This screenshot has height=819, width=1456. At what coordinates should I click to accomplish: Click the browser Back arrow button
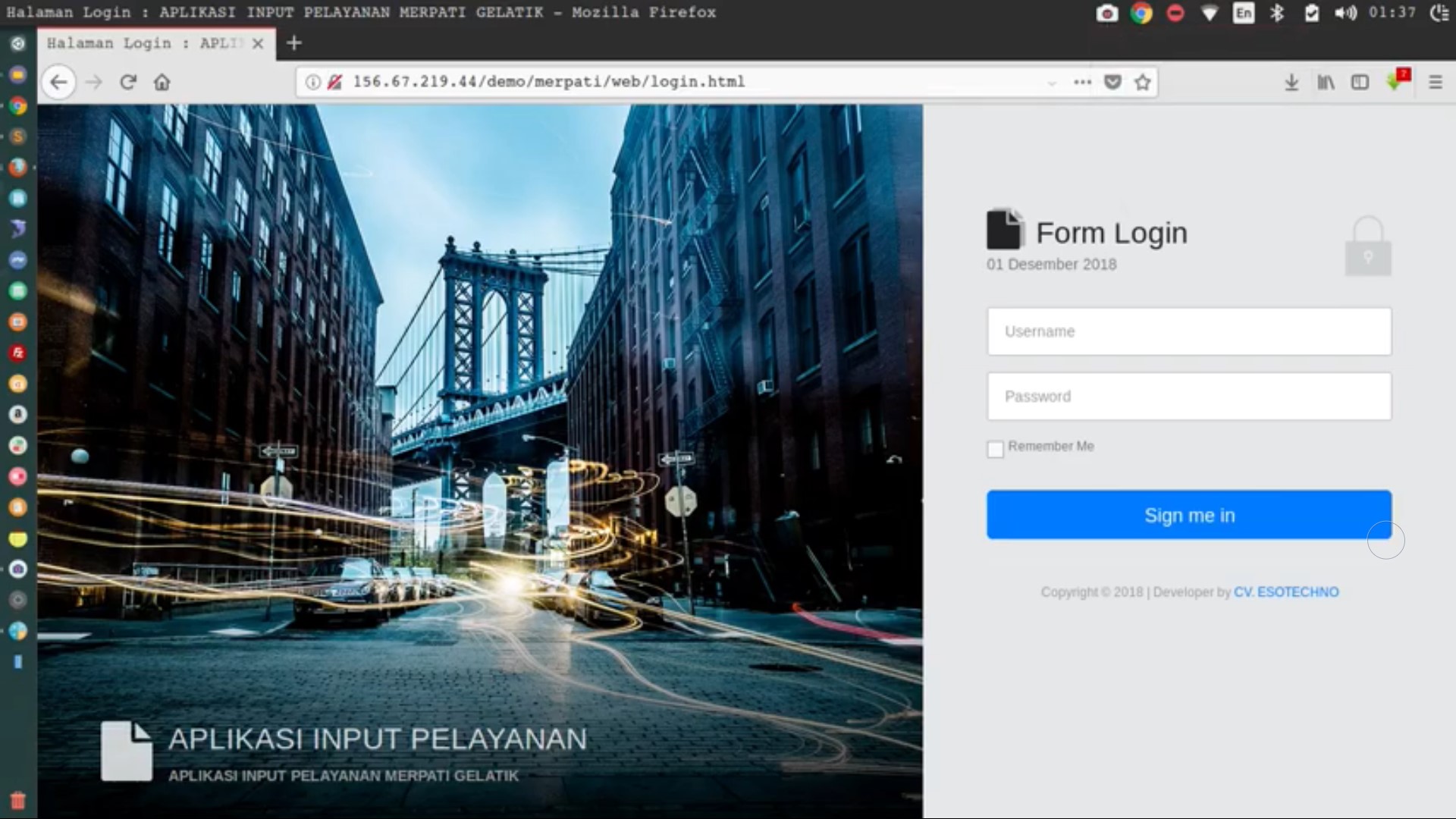coord(58,82)
